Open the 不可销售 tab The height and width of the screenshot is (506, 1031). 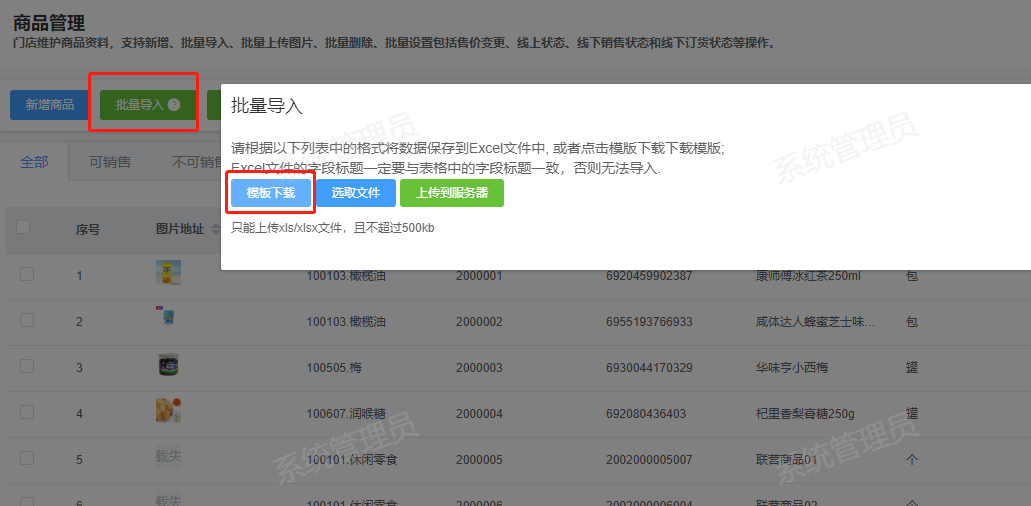point(196,162)
